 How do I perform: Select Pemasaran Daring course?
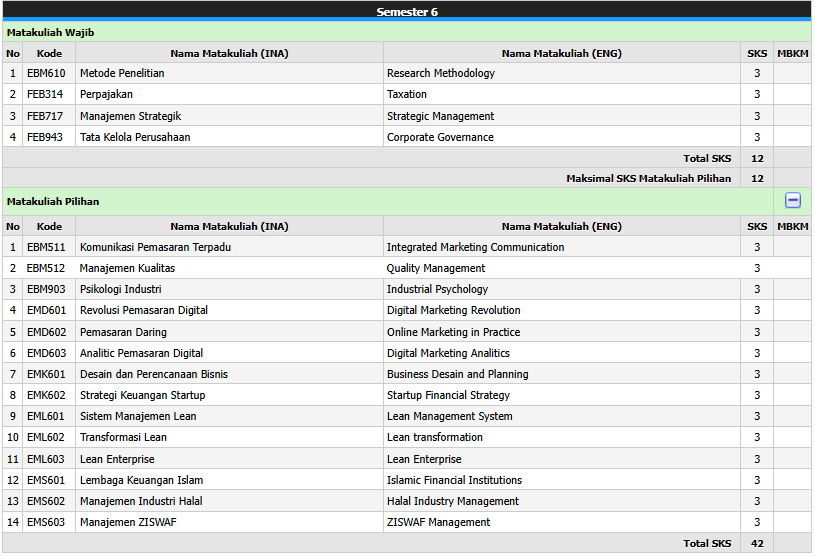(123, 332)
